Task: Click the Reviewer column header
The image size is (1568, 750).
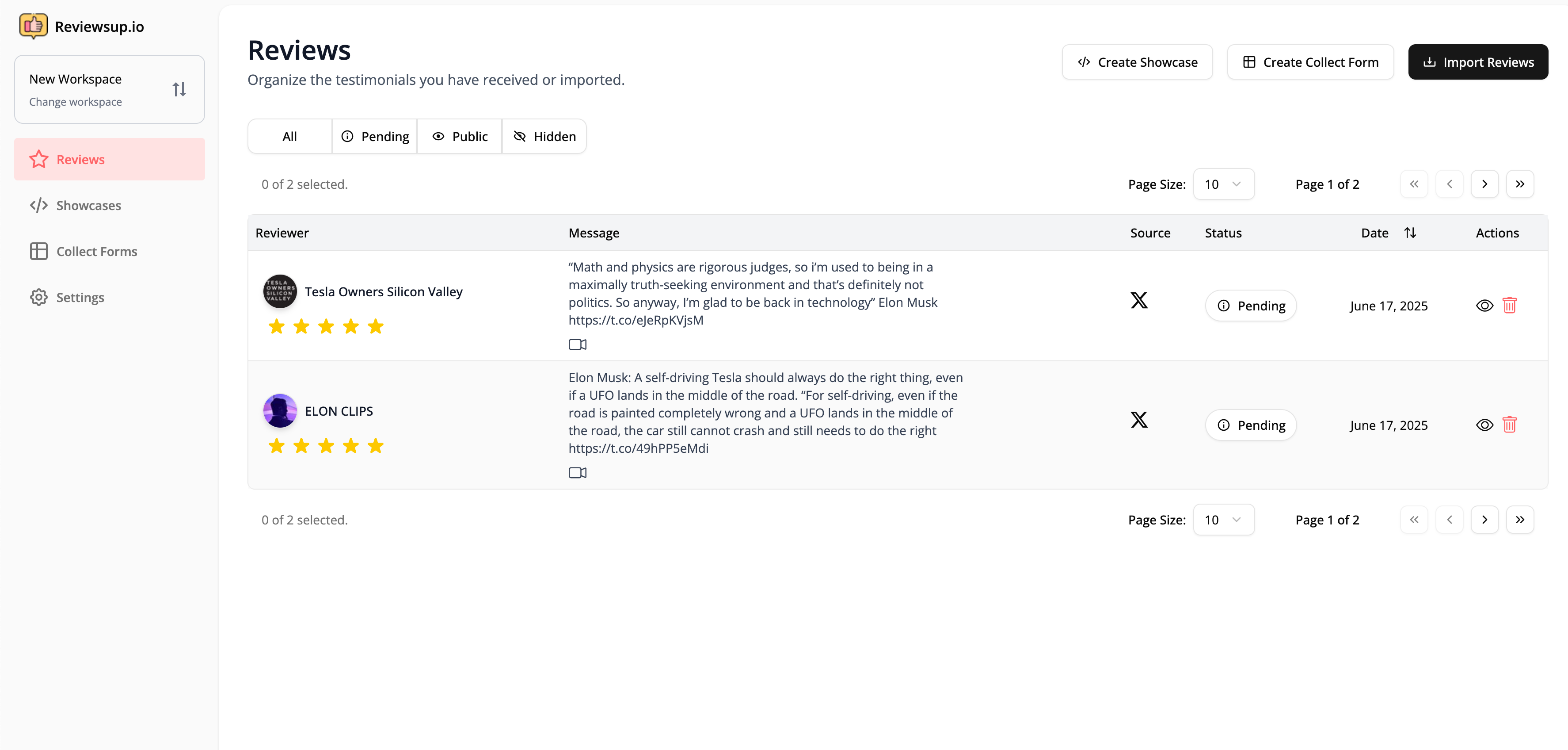Action: [282, 233]
